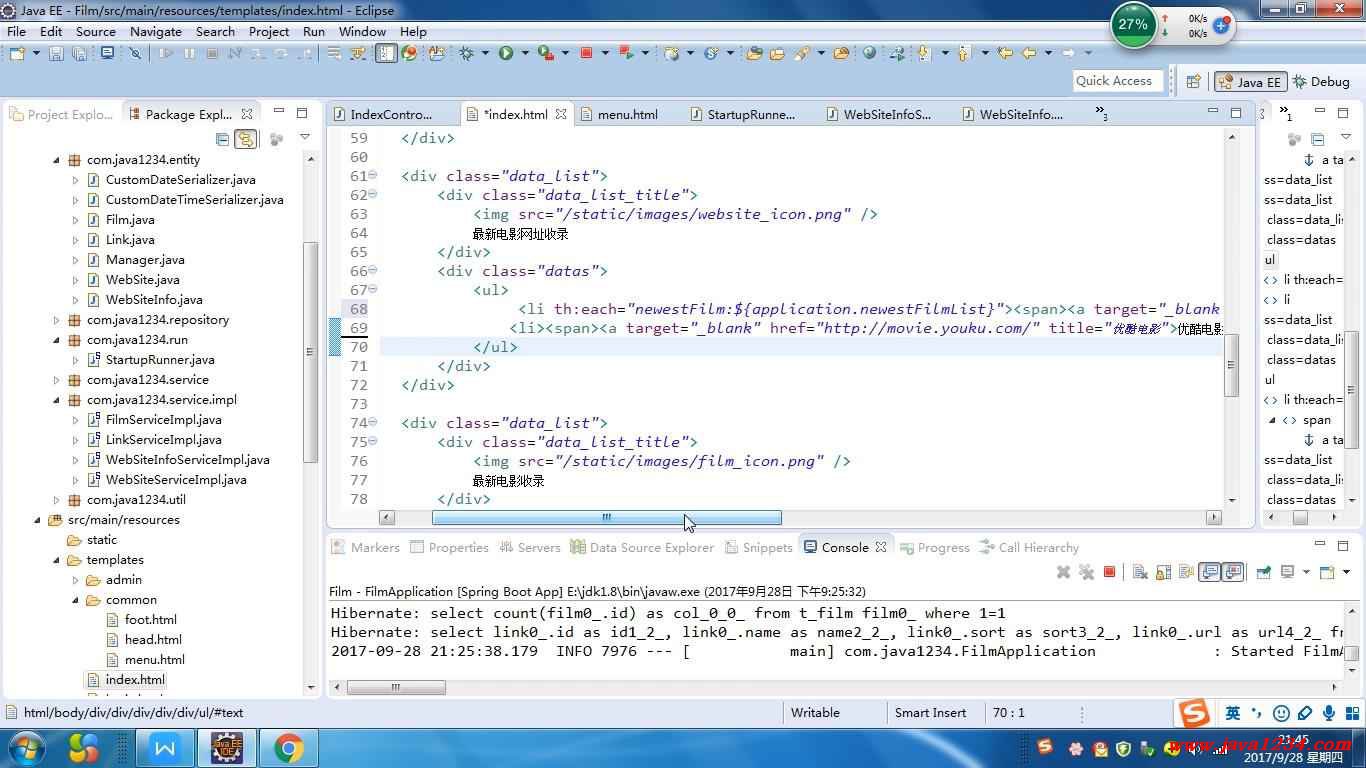Click the Smart Insert status bar entry
Image resolution: width=1366 pixels, height=768 pixels.
930,713
